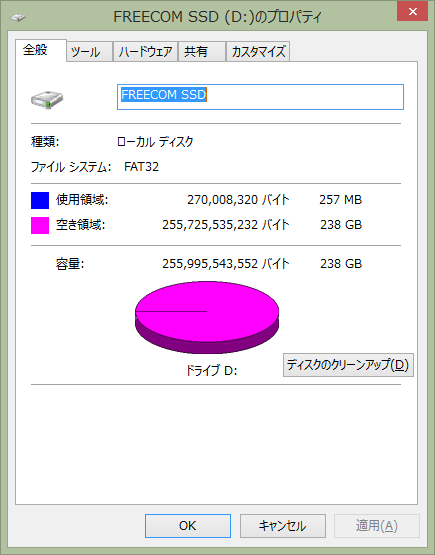Click the キャンセル button

(282, 526)
